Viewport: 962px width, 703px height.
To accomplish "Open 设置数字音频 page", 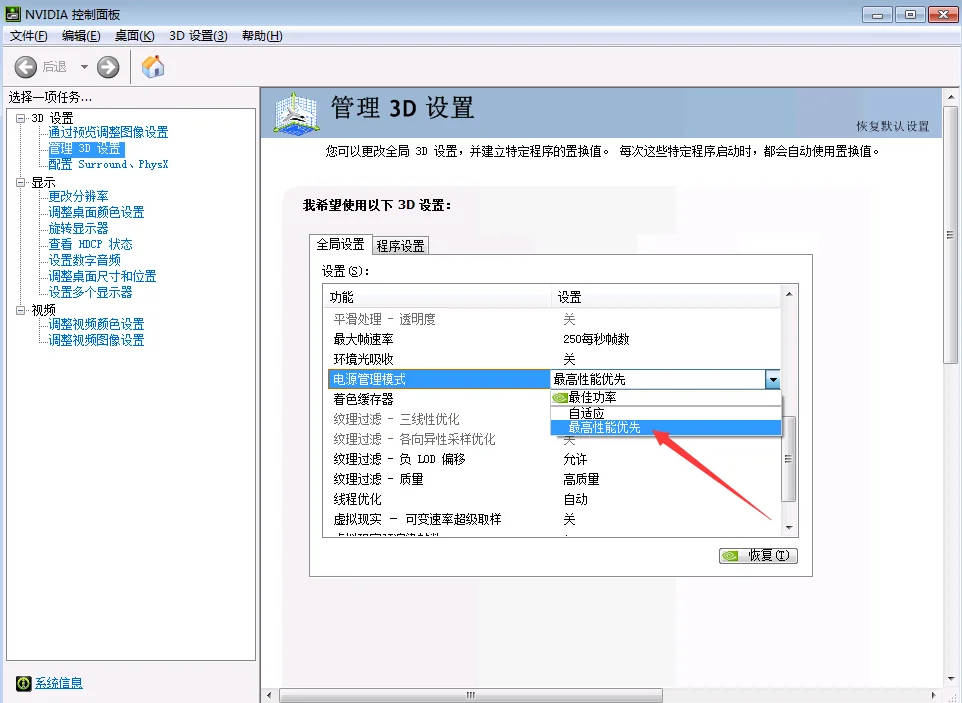I will (x=85, y=260).
